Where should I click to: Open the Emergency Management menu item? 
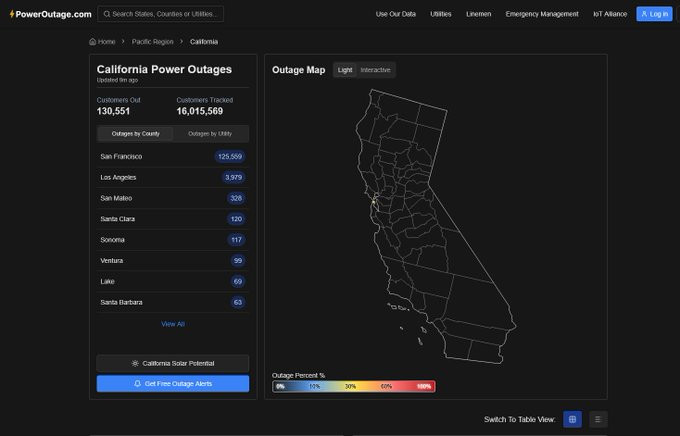click(542, 14)
